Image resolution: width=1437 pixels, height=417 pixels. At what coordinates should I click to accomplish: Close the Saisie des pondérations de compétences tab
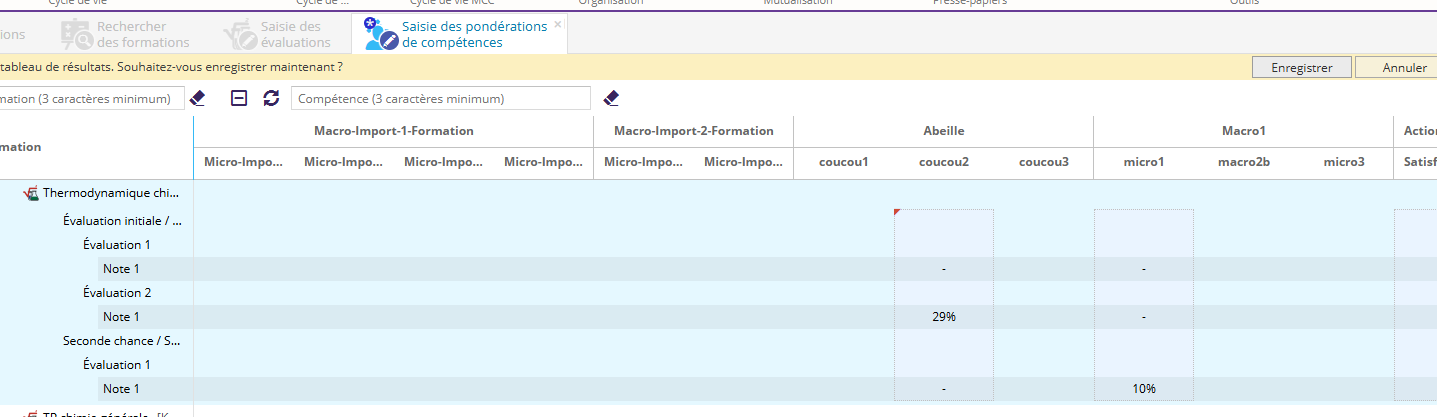[x=558, y=24]
